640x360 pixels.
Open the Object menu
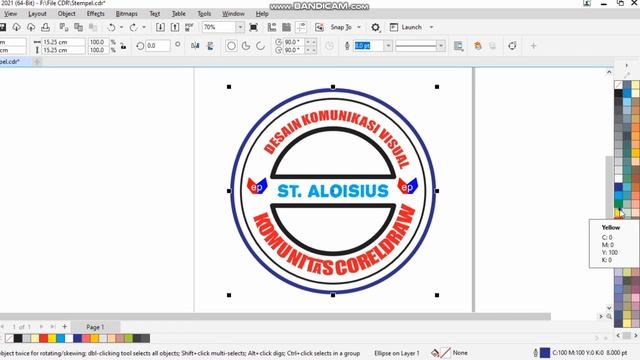(67, 13)
